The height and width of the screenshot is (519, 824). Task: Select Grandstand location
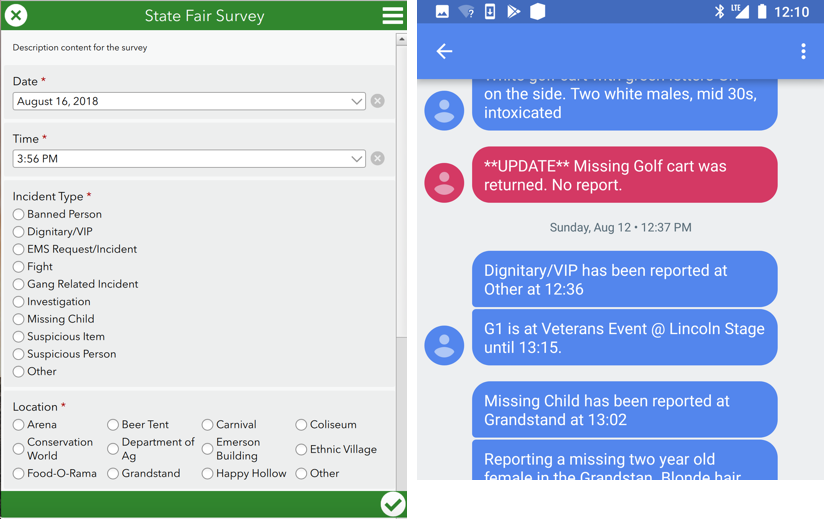(113, 473)
